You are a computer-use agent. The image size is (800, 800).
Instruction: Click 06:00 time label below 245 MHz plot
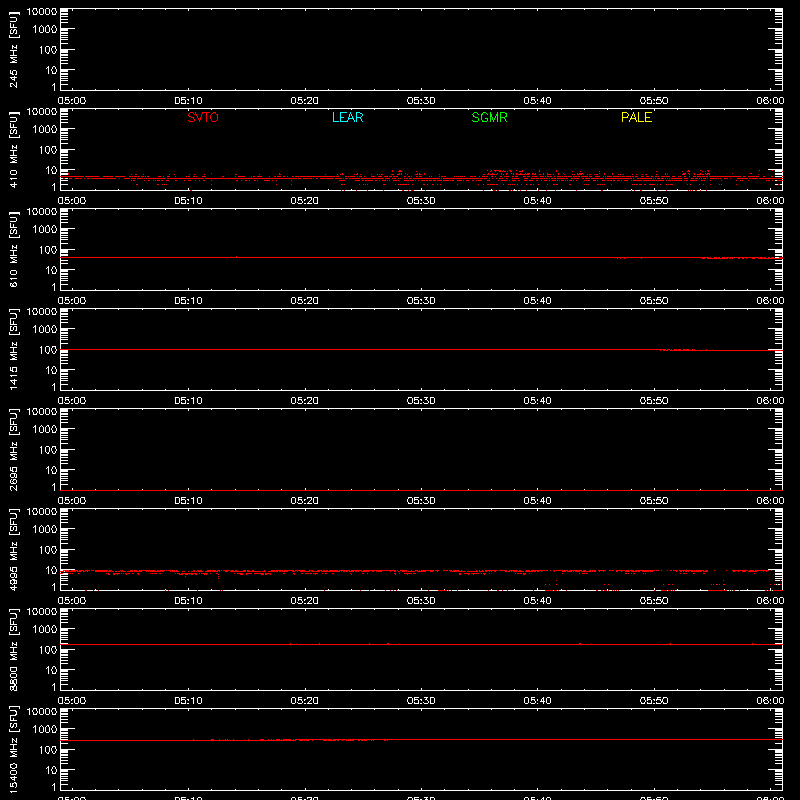770,101
